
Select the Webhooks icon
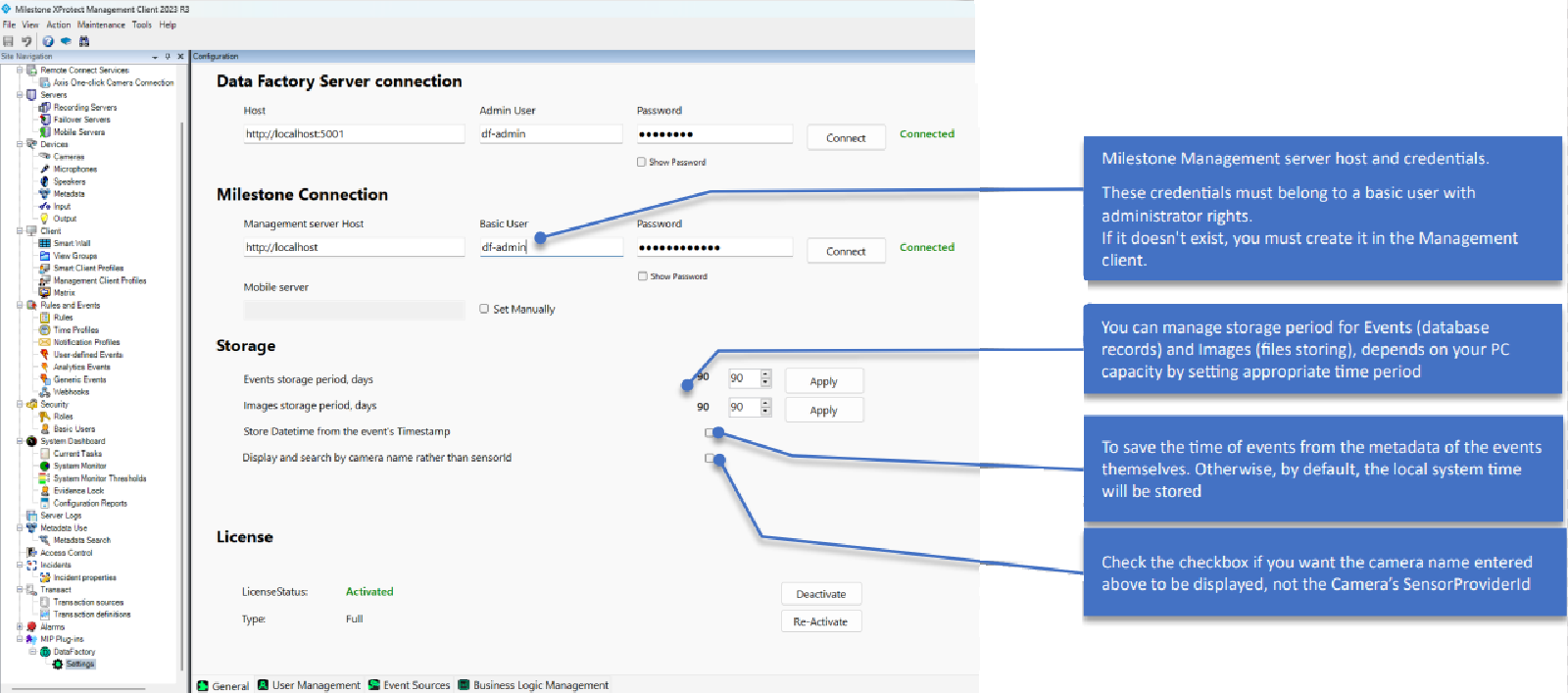click(x=45, y=392)
